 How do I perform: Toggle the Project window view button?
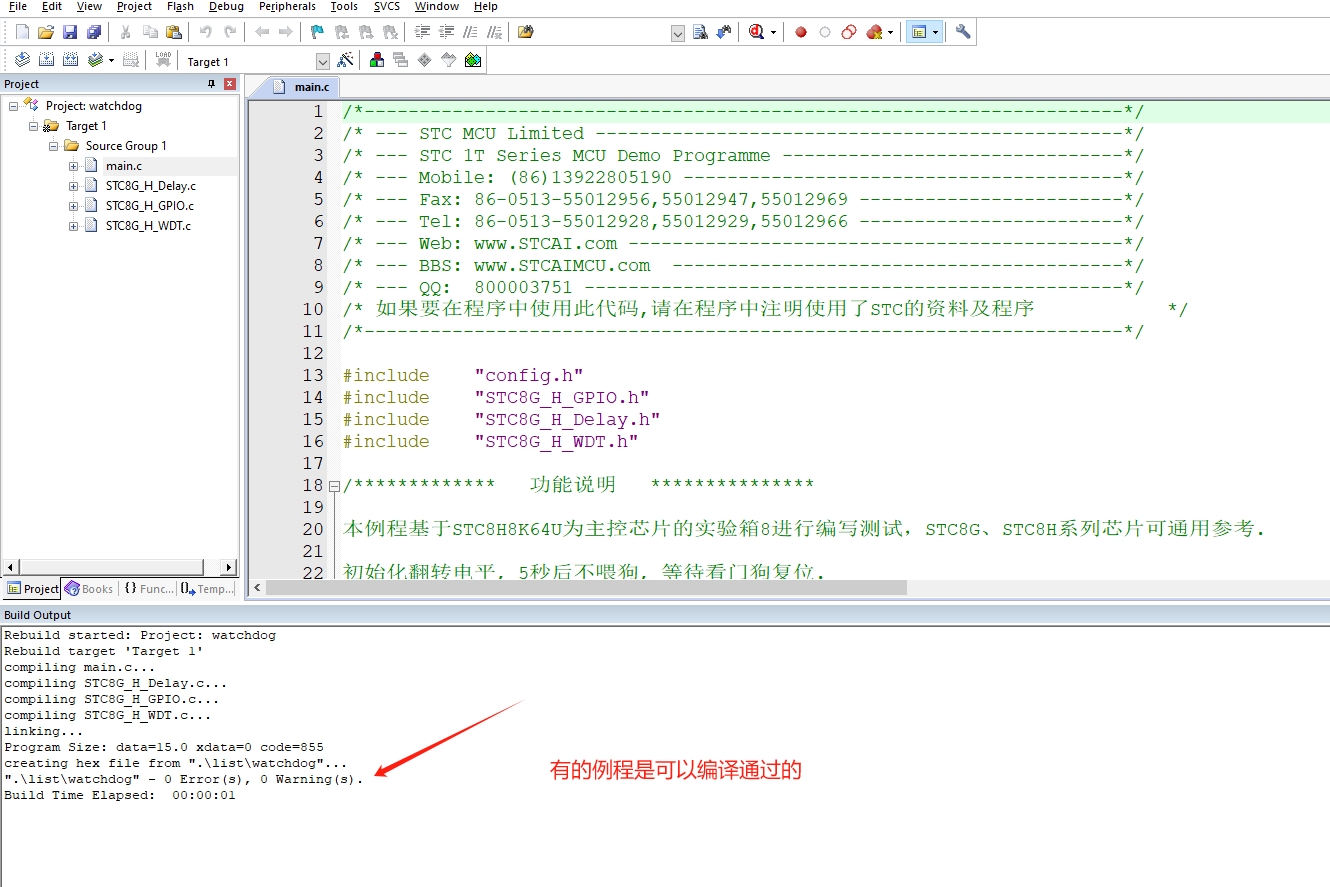click(x=919, y=32)
